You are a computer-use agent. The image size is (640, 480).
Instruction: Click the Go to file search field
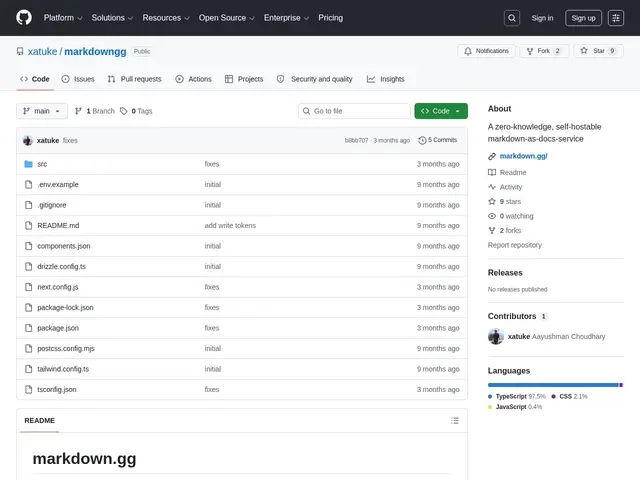[x=354, y=111]
